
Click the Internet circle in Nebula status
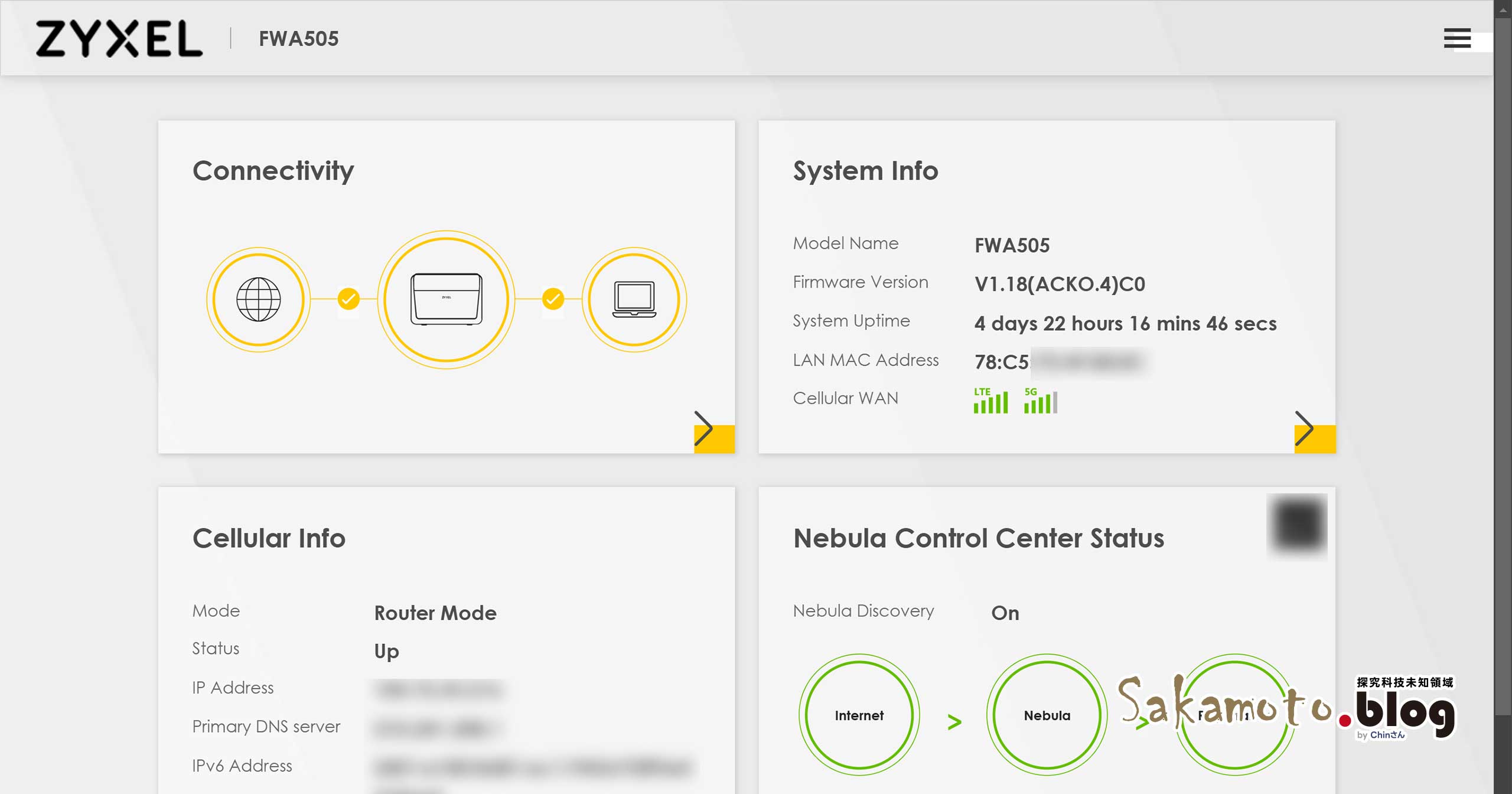click(x=859, y=715)
